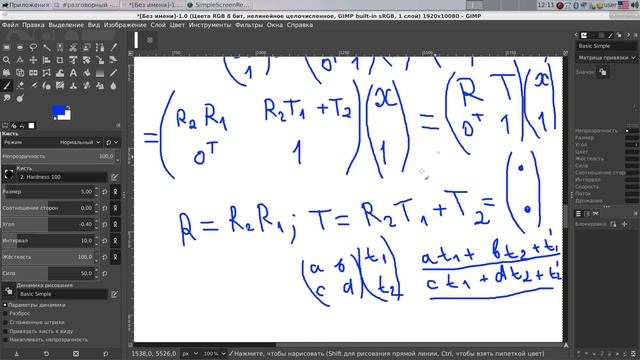Open the Выделение menu
This screenshot has height=360, width=640.
coord(66,25)
